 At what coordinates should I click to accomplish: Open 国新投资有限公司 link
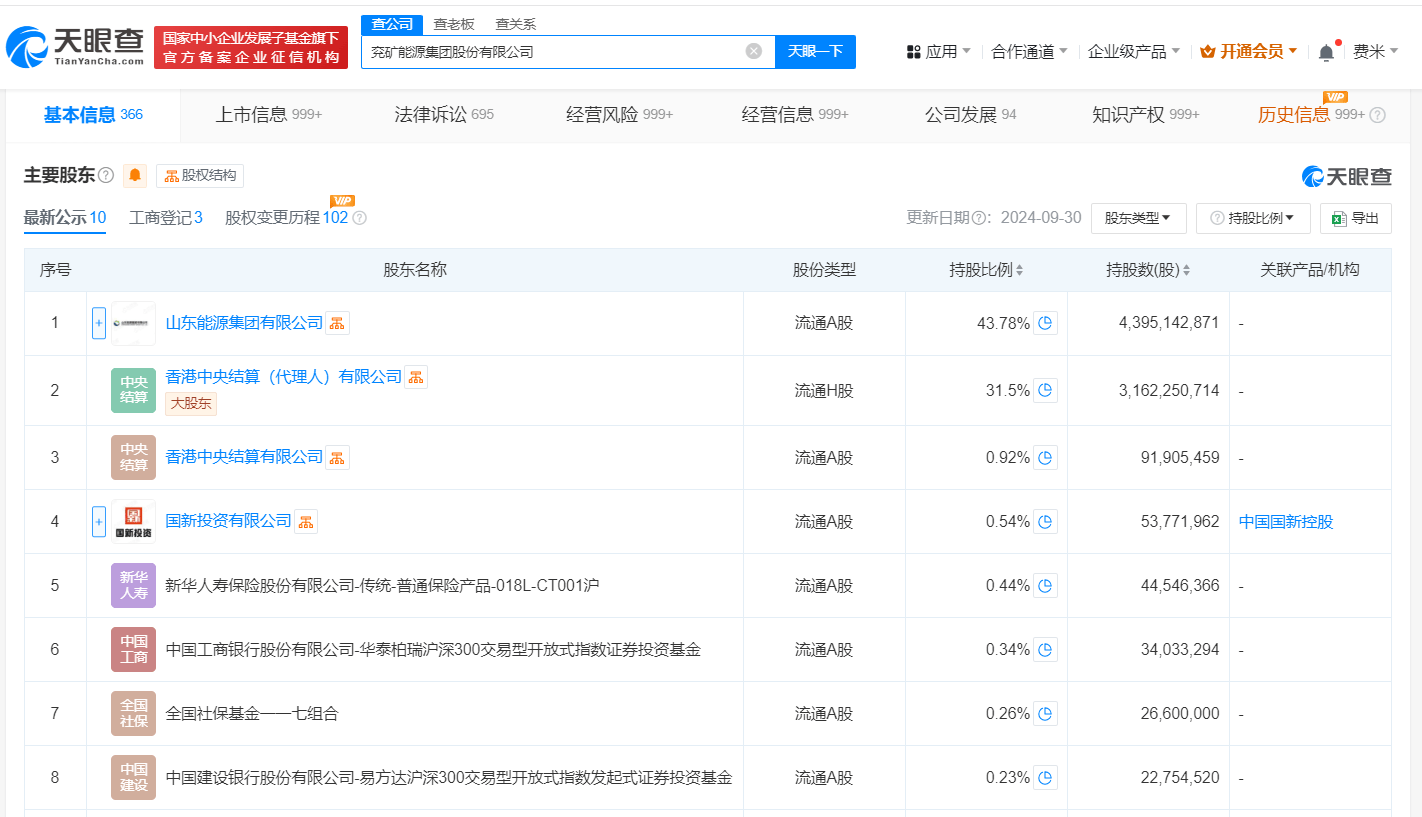(x=228, y=521)
